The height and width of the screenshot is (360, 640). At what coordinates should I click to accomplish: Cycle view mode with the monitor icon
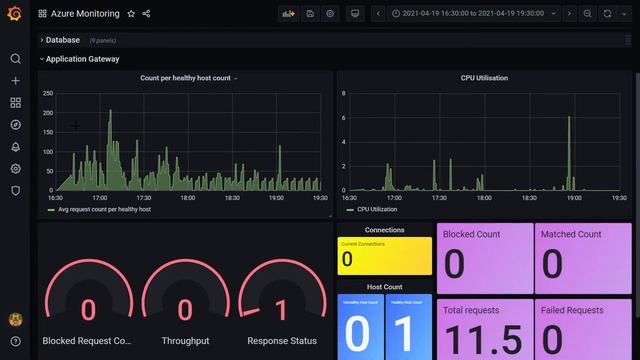pyautogui.click(x=355, y=13)
